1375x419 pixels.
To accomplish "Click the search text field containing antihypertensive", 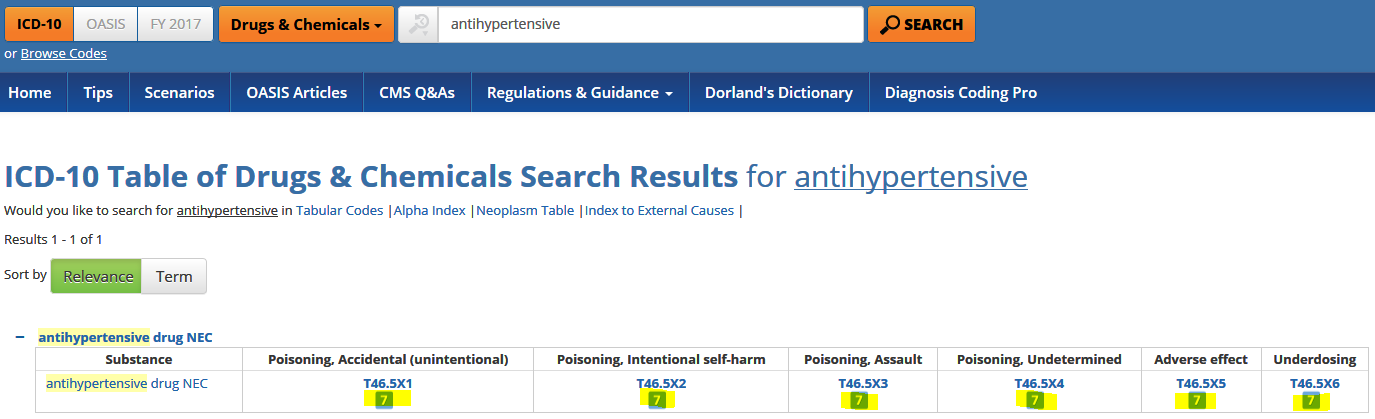I will coord(650,25).
